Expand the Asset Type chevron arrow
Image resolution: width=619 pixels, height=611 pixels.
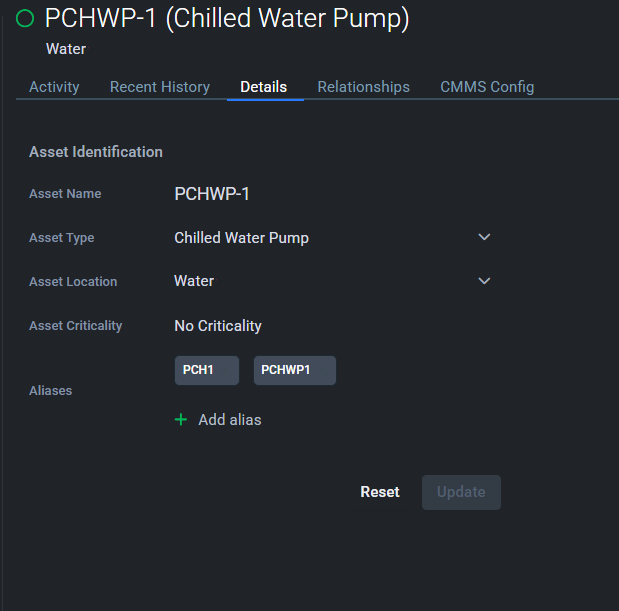tap(484, 237)
